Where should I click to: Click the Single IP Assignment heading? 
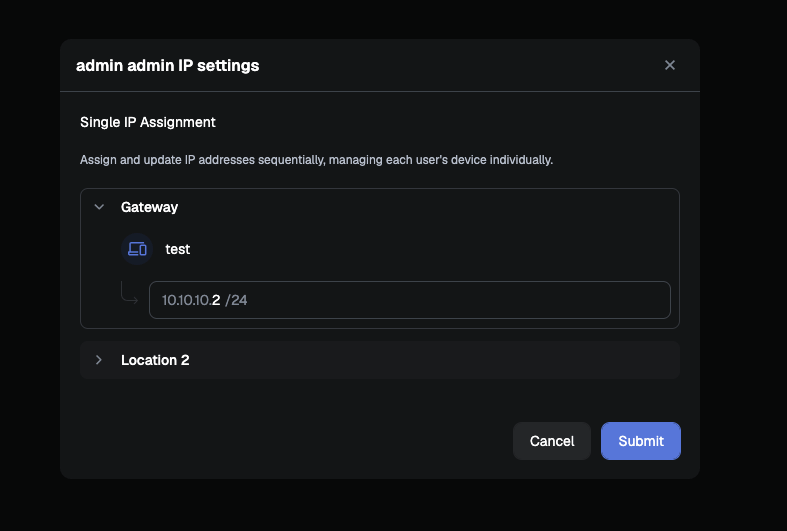pyautogui.click(x=148, y=122)
